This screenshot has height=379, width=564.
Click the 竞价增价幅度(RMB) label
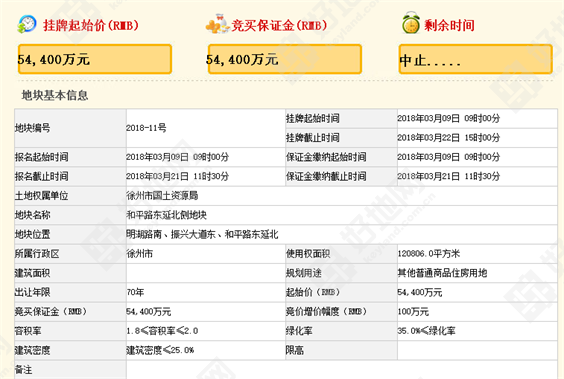point(326,312)
